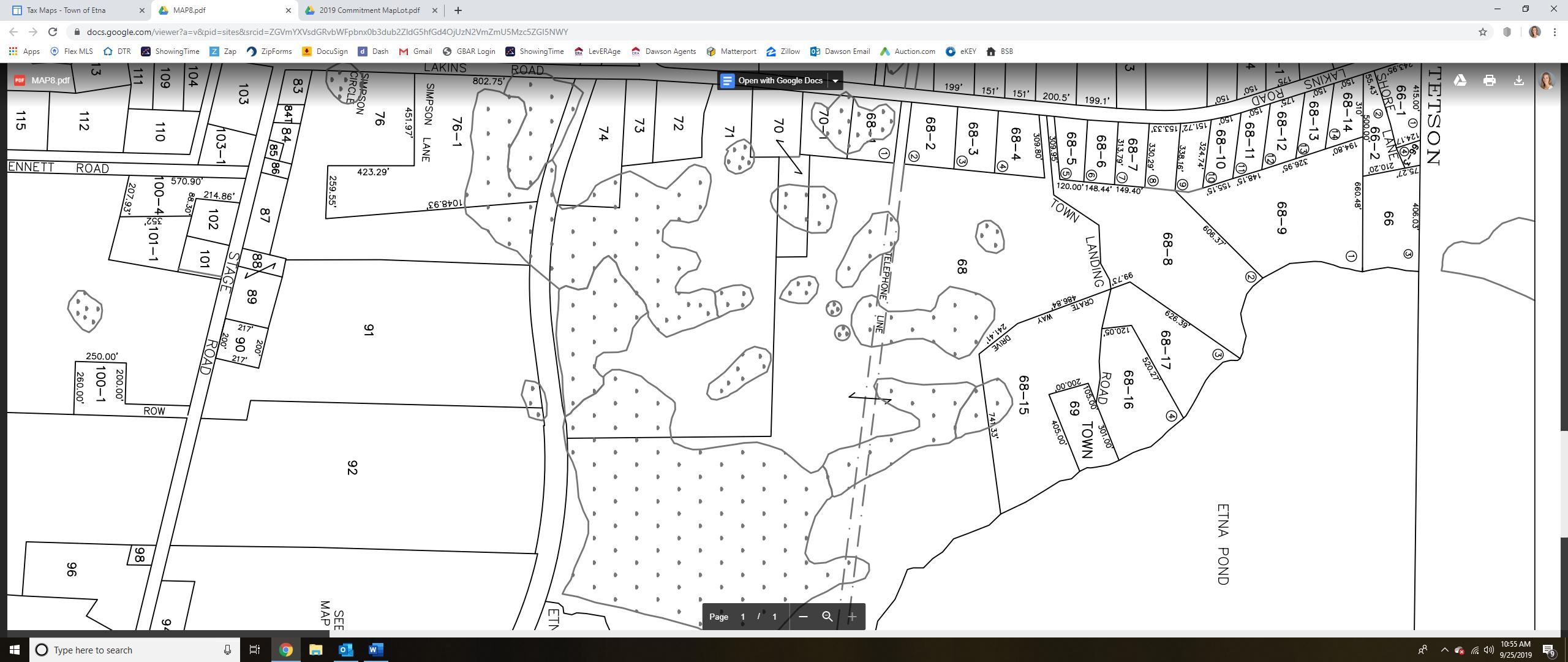
Task: Click the Open with Google Docs button
Action: (x=772, y=80)
